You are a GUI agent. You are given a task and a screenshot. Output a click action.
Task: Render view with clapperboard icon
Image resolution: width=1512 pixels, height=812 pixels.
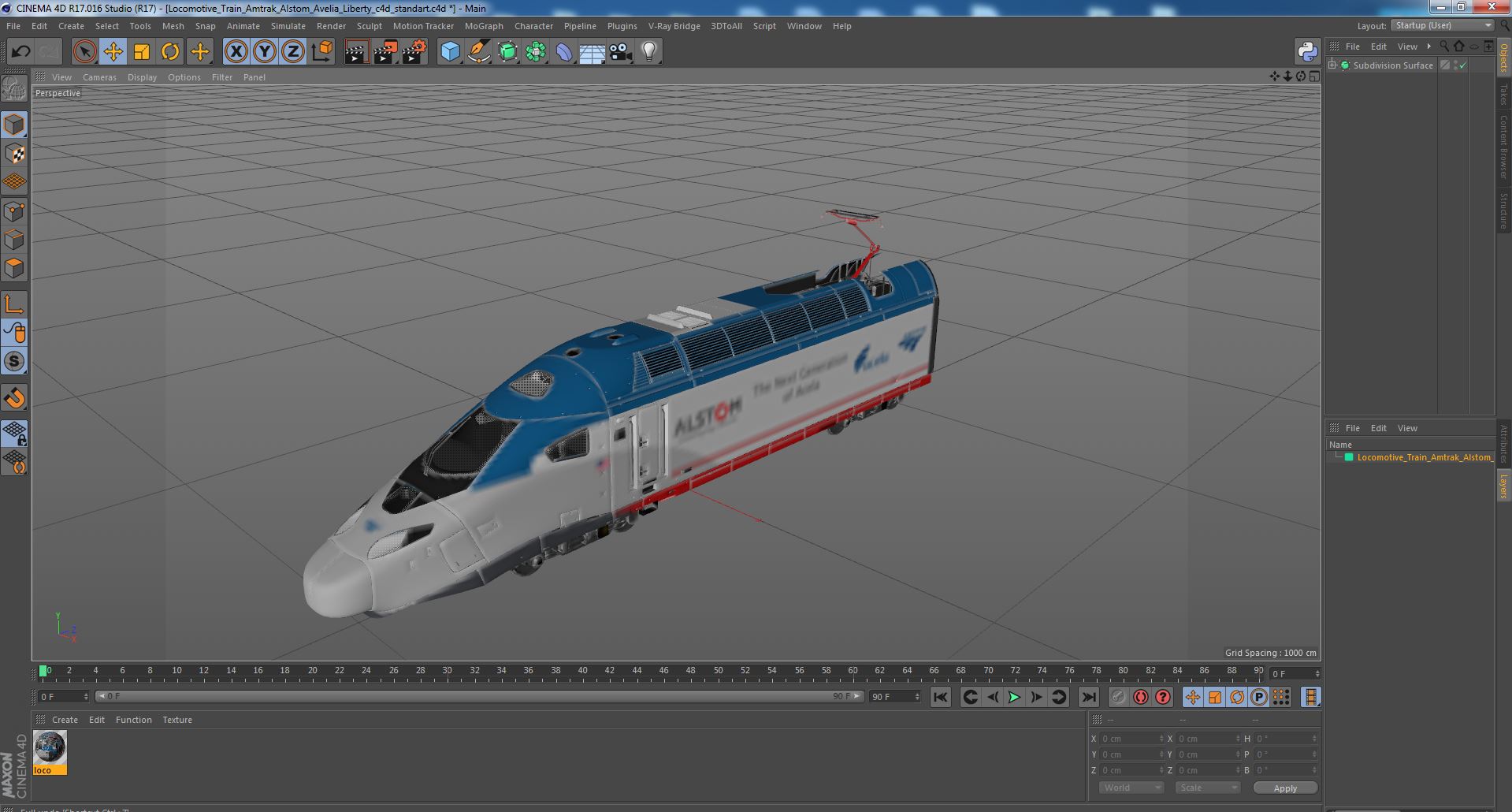[356, 52]
